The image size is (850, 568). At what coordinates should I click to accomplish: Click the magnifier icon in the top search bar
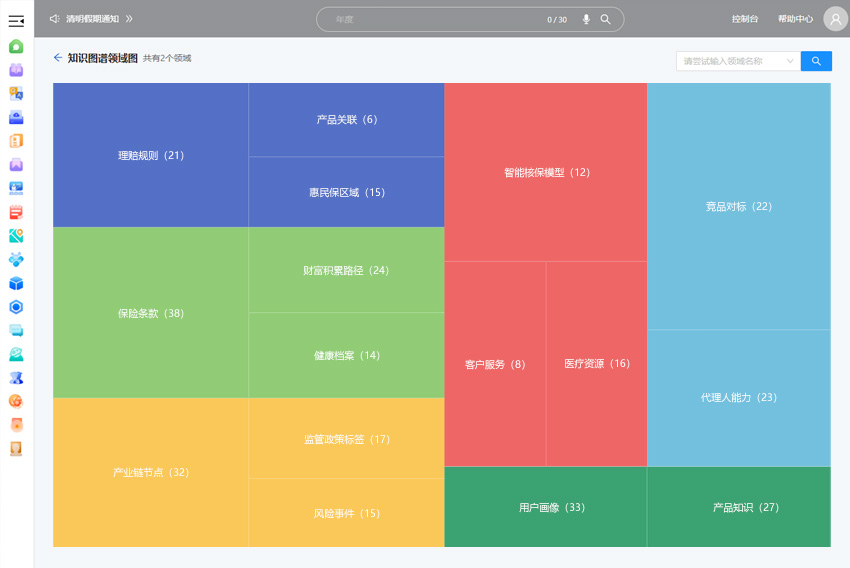click(606, 19)
